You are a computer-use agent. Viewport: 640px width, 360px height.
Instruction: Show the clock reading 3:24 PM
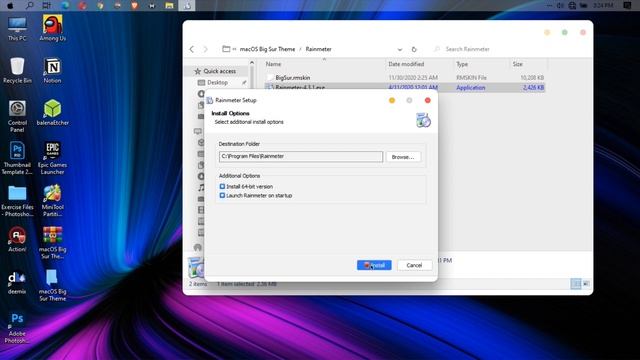point(603,5)
